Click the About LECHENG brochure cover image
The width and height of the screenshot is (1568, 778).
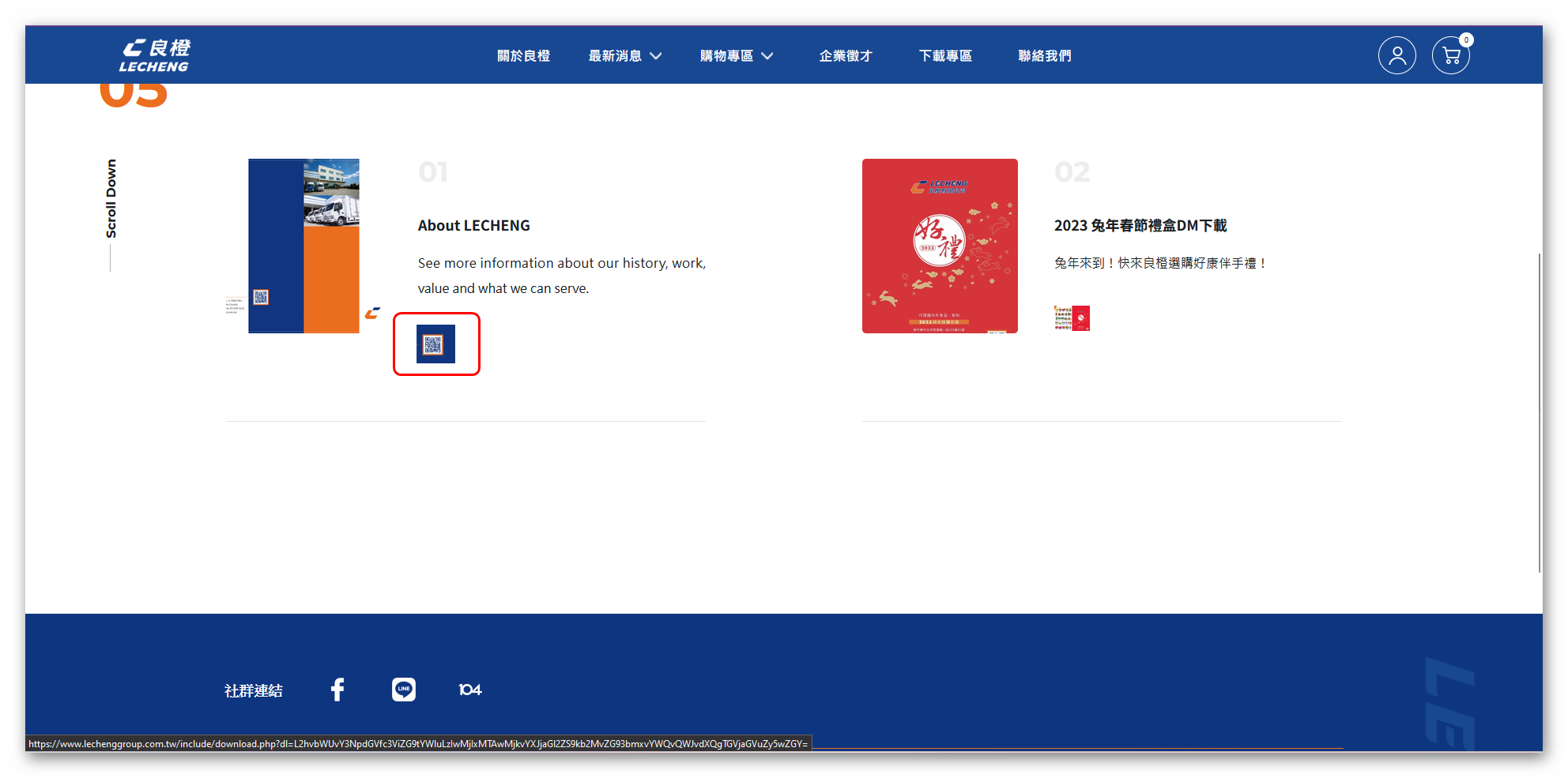303,246
